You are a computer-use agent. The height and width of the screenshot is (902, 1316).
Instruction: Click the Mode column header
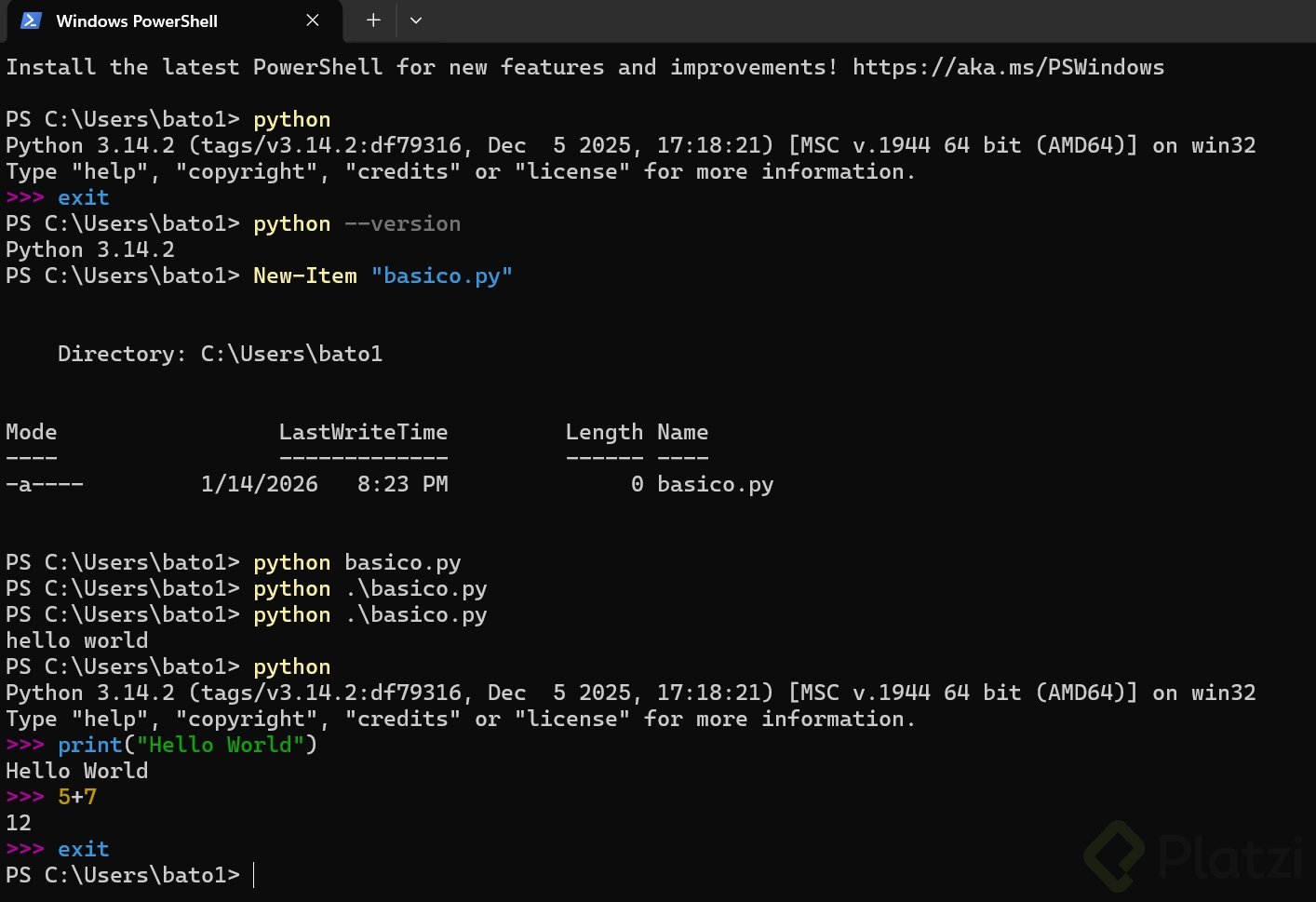pyautogui.click(x=32, y=433)
